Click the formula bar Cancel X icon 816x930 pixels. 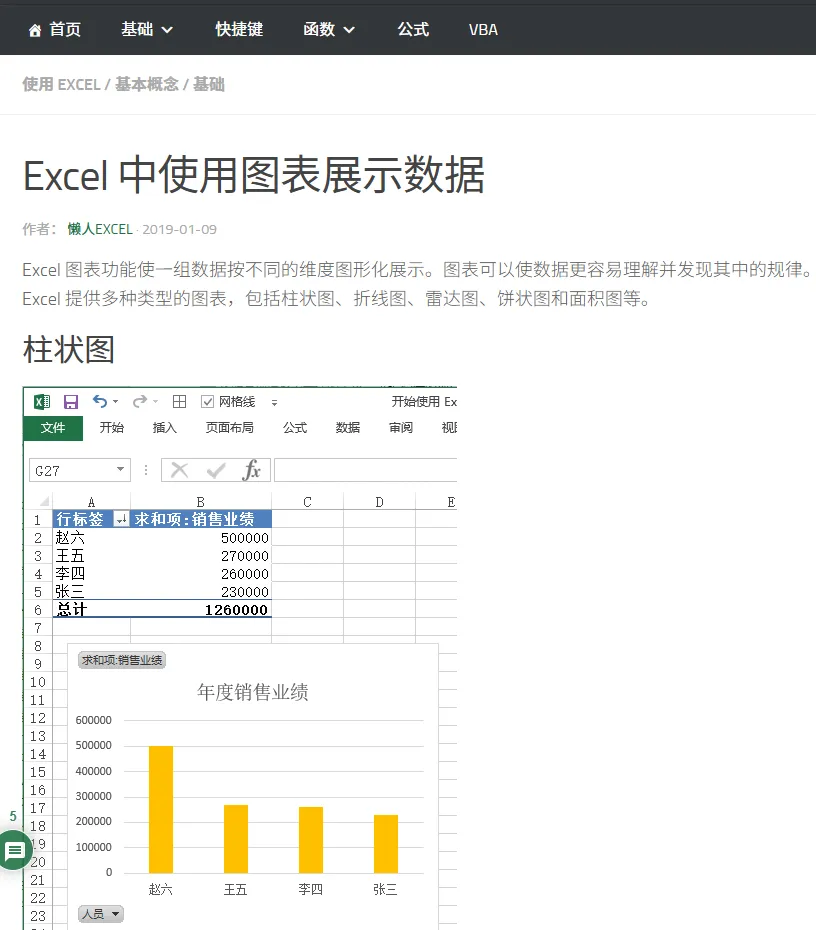[179, 470]
